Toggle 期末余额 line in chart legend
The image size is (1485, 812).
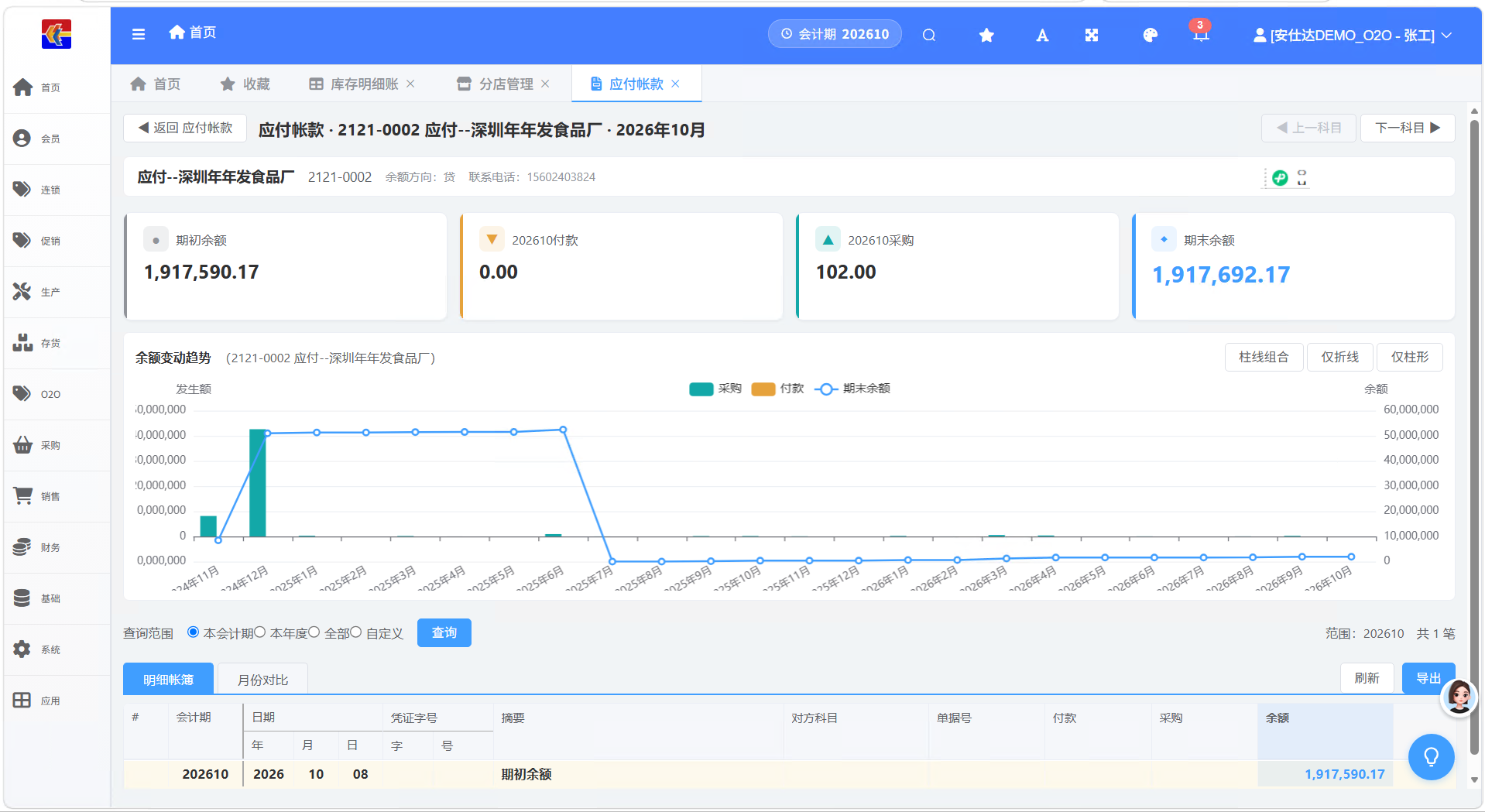coord(852,389)
